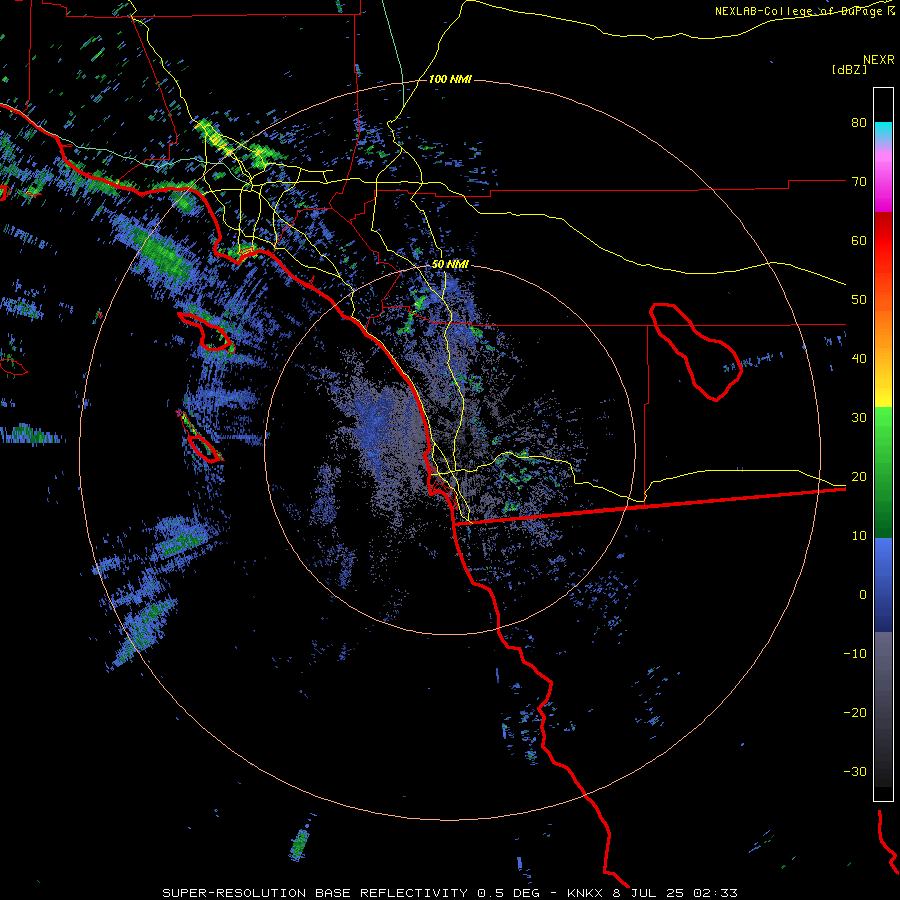Click the 30 value on the dBZ scale
Image resolution: width=900 pixels, height=900 pixels.
(859, 418)
